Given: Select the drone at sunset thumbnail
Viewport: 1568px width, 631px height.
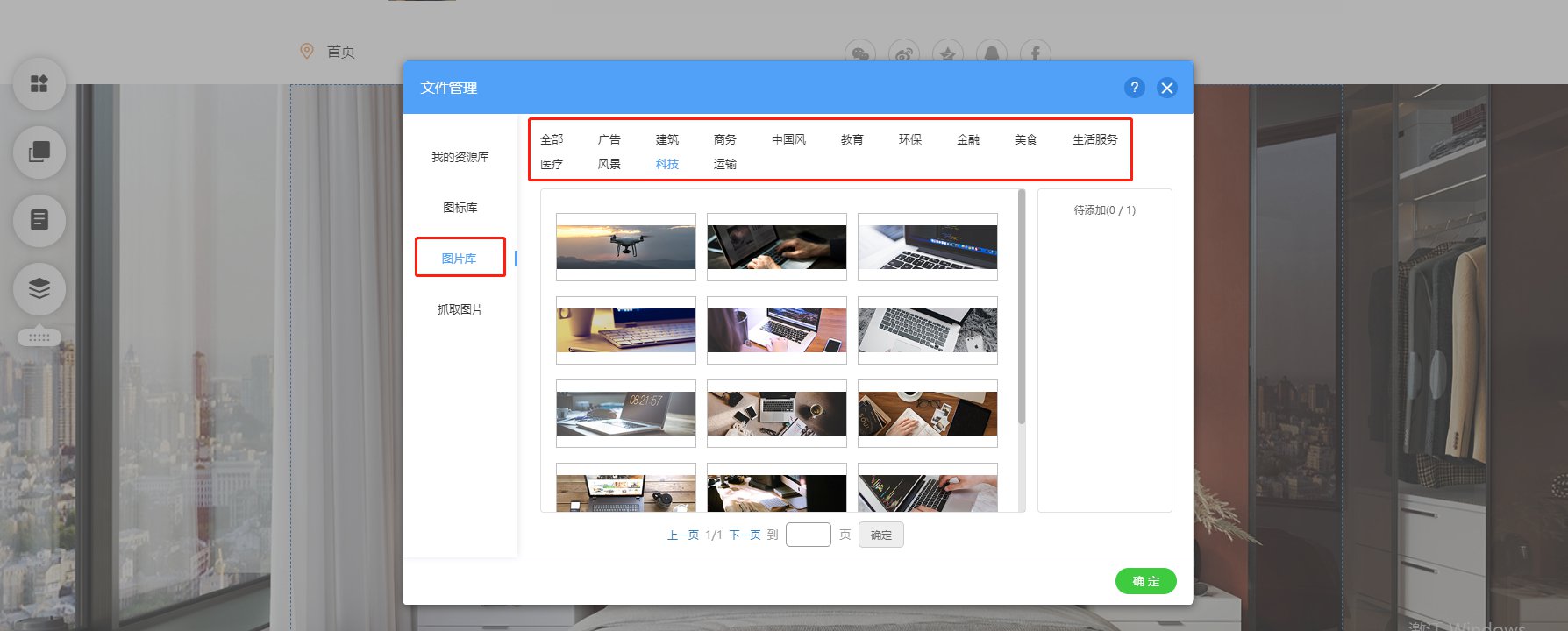Looking at the screenshot, I should coord(626,247).
